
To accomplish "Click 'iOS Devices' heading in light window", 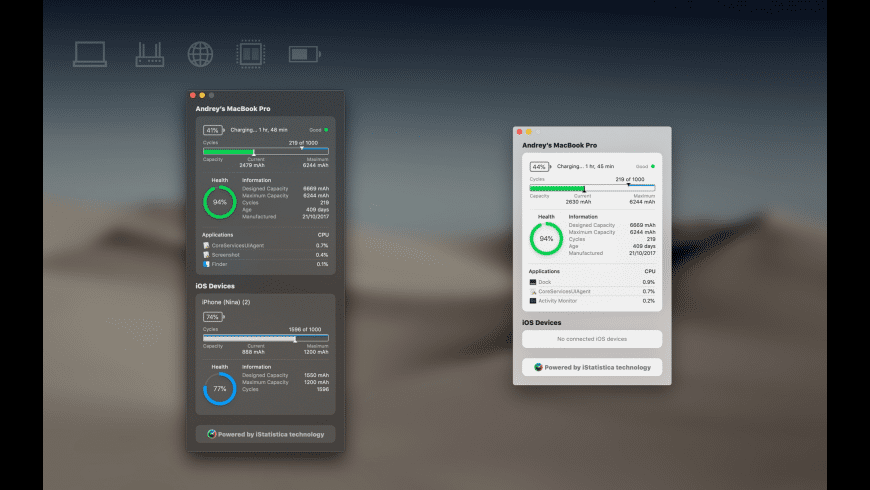I will 542,323.
